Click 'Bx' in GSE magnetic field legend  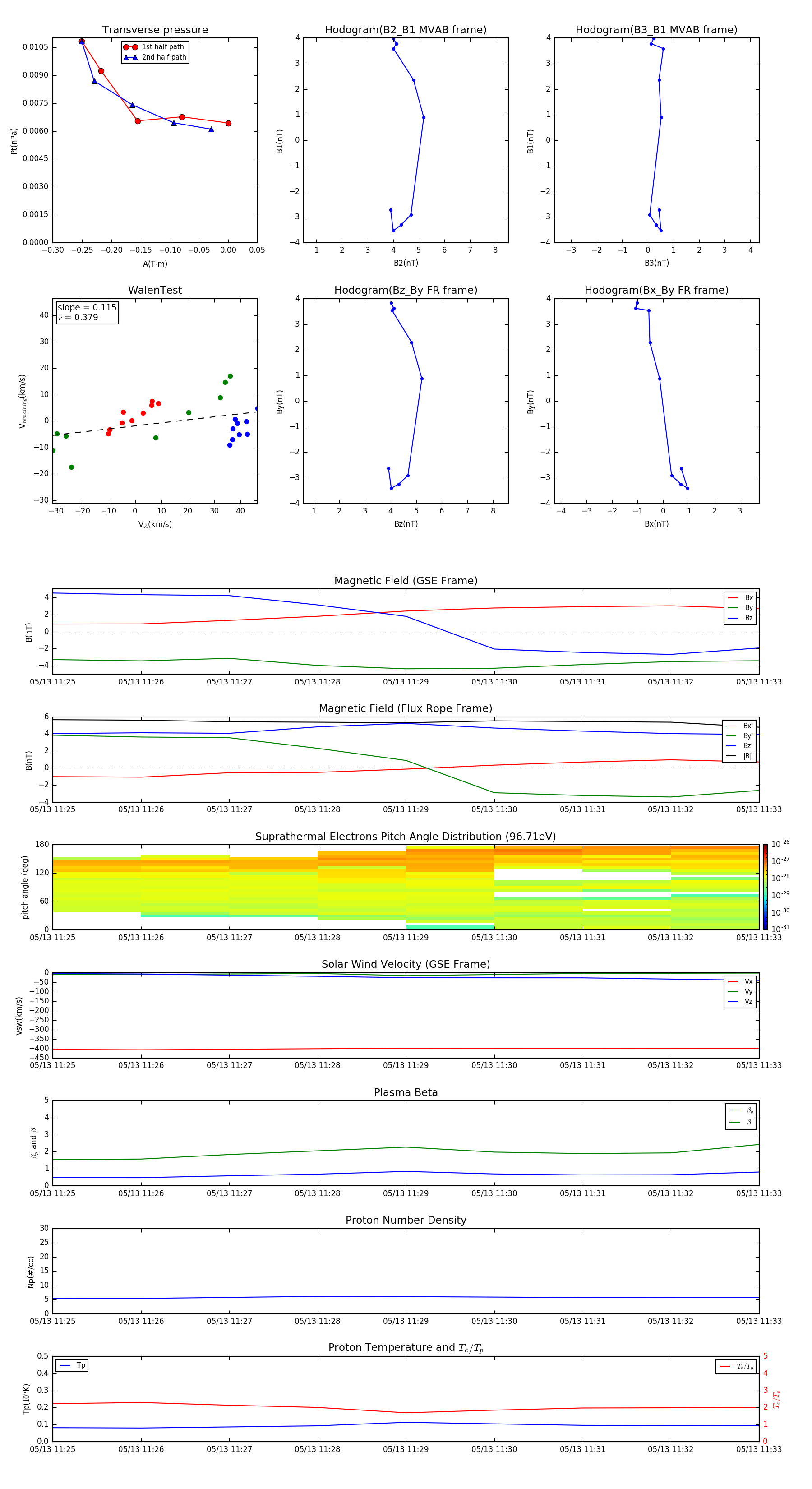[740, 598]
